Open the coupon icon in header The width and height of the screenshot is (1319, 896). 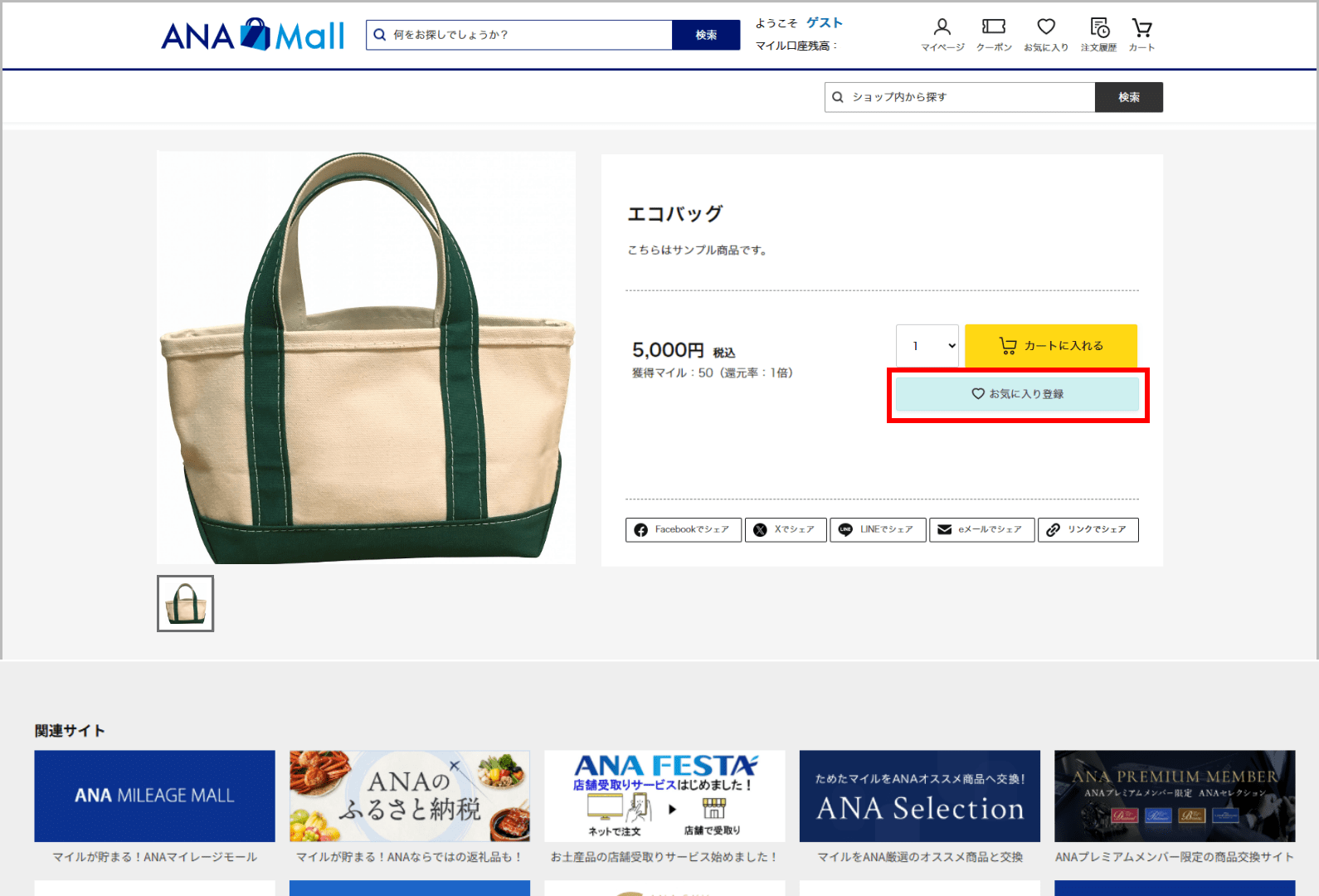click(x=993, y=35)
